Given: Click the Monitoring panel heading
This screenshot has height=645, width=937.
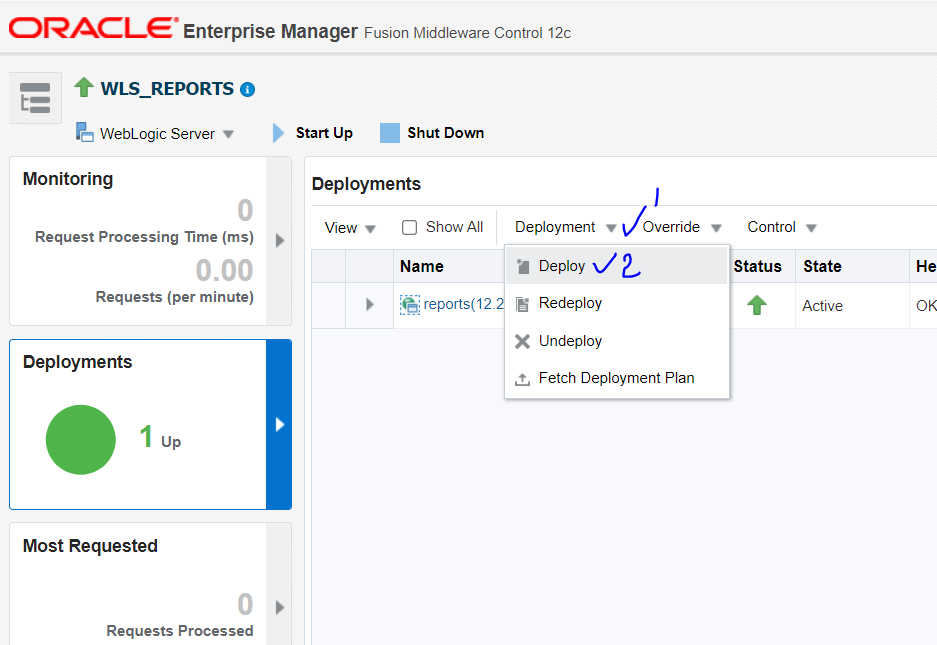Looking at the screenshot, I should 68,179.
